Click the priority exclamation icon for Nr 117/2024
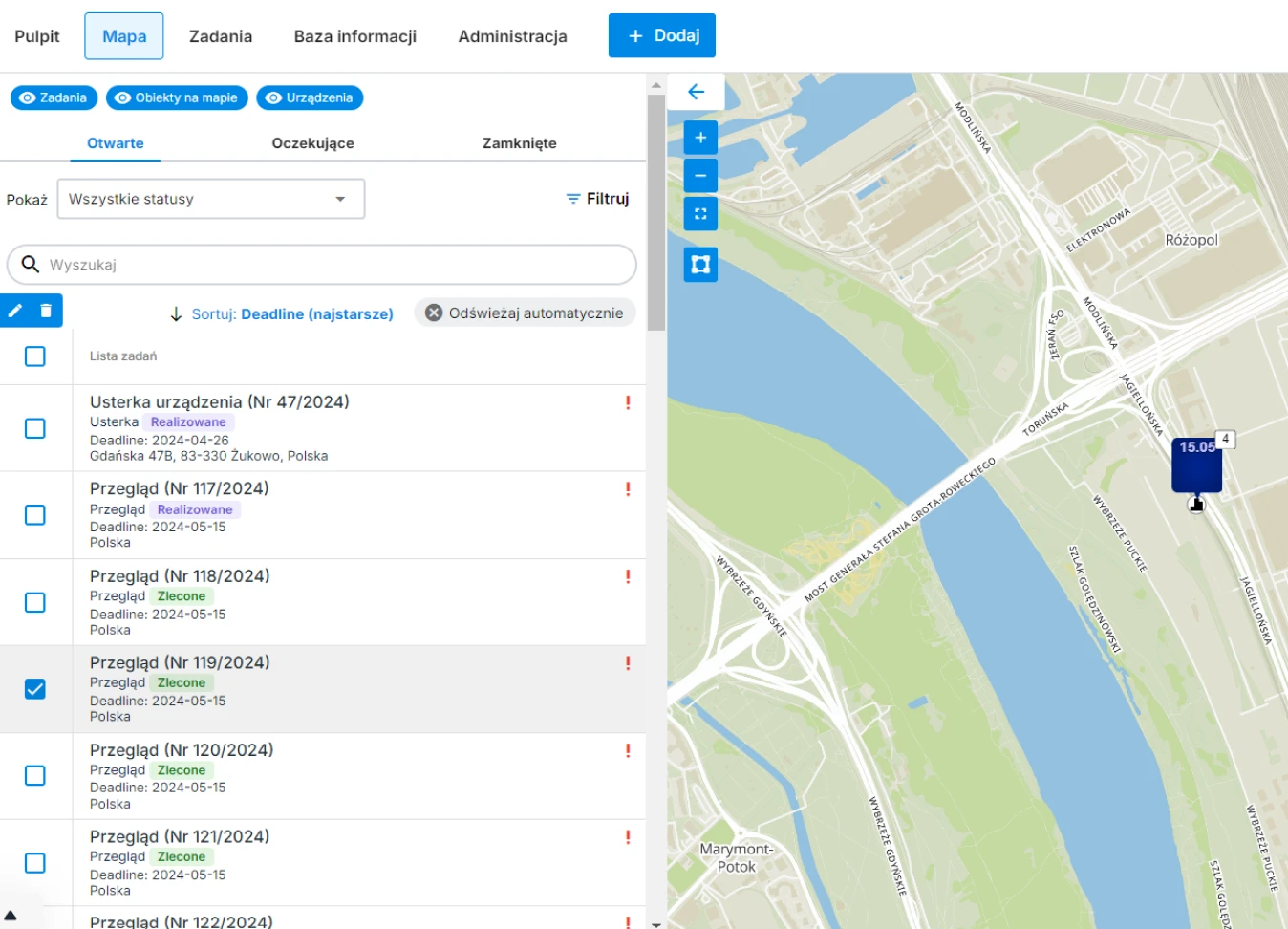 628,489
